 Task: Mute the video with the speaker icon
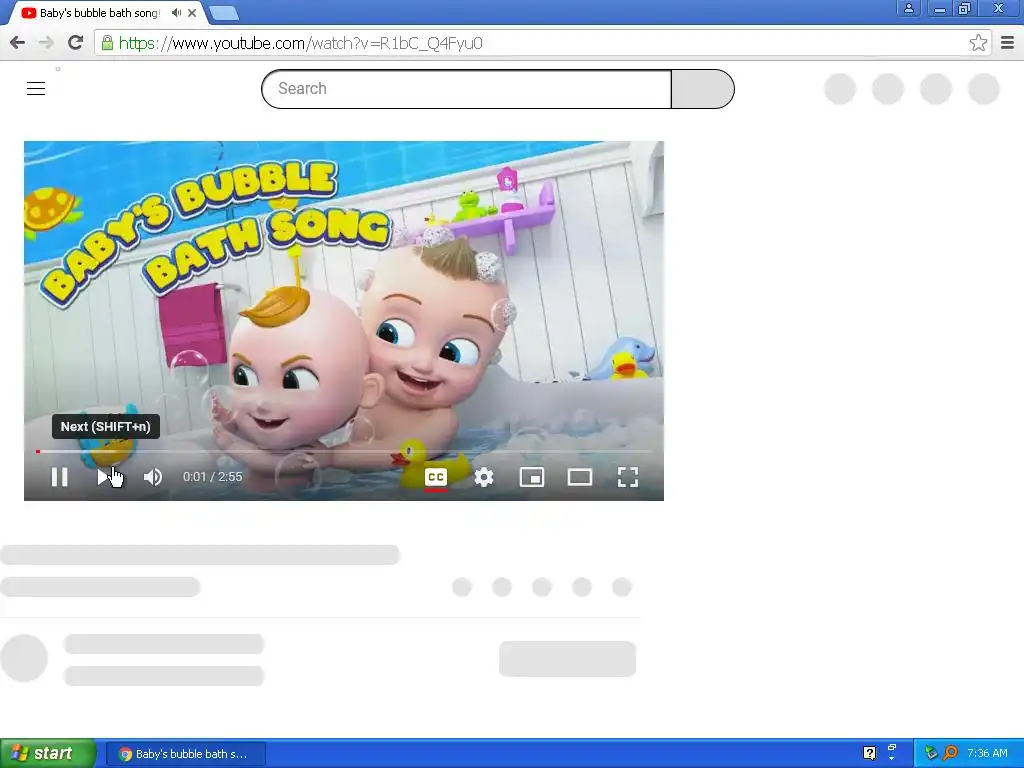(153, 477)
